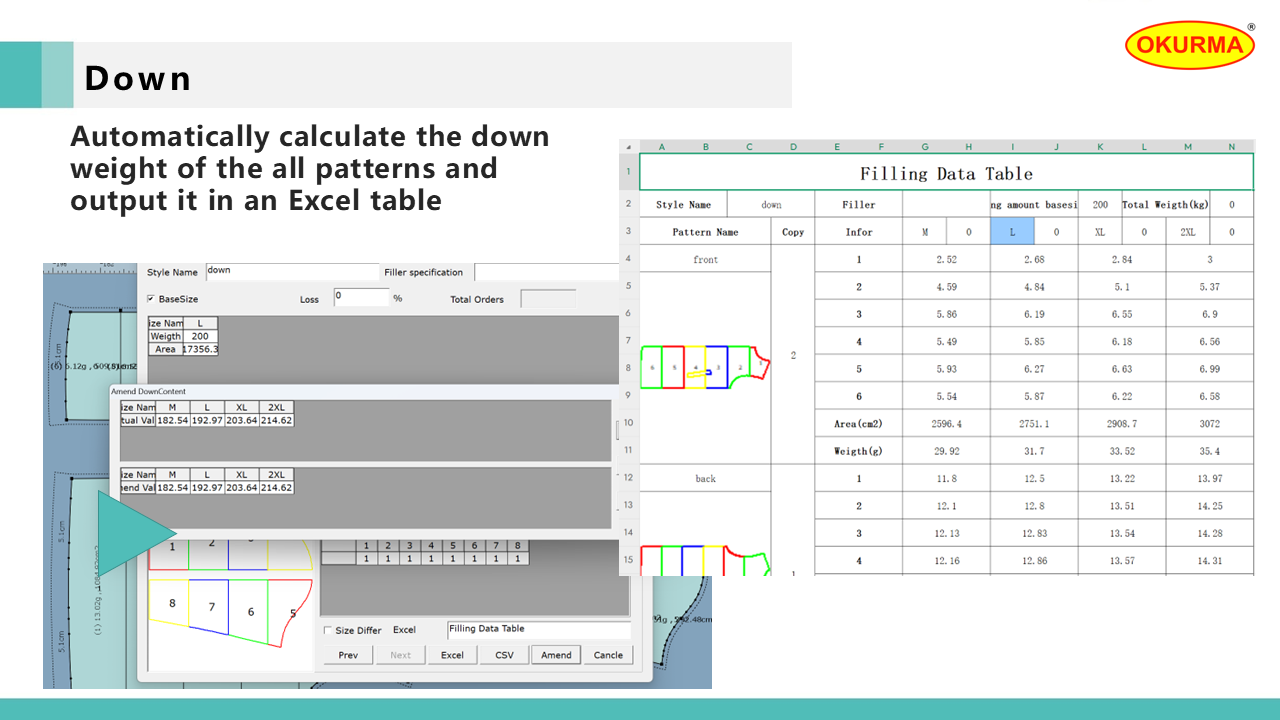Click the front pattern thumbnail in spreadsheet

[x=706, y=367]
